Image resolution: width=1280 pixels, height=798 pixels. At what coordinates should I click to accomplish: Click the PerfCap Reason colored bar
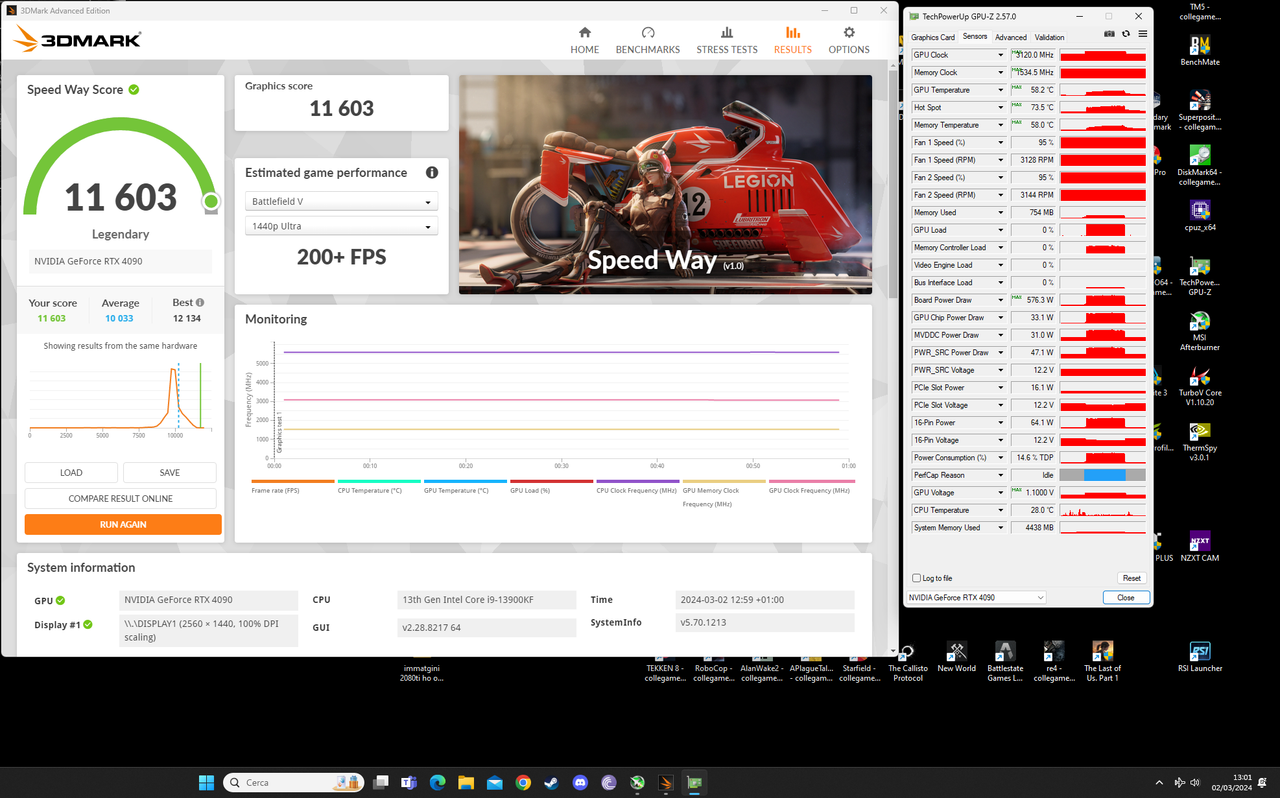(x=1102, y=475)
